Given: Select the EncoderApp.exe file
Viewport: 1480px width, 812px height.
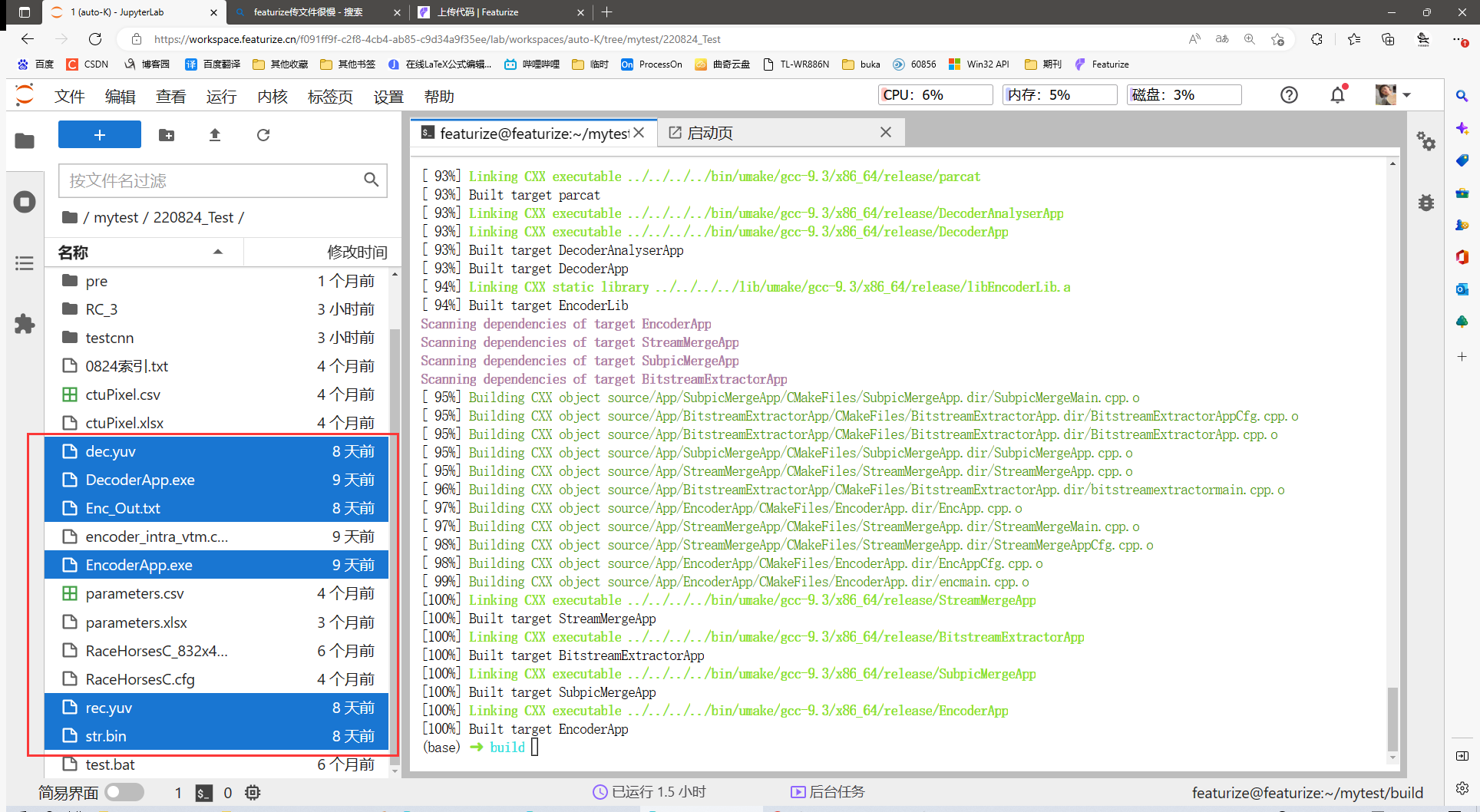Looking at the screenshot, I should 218,565.
